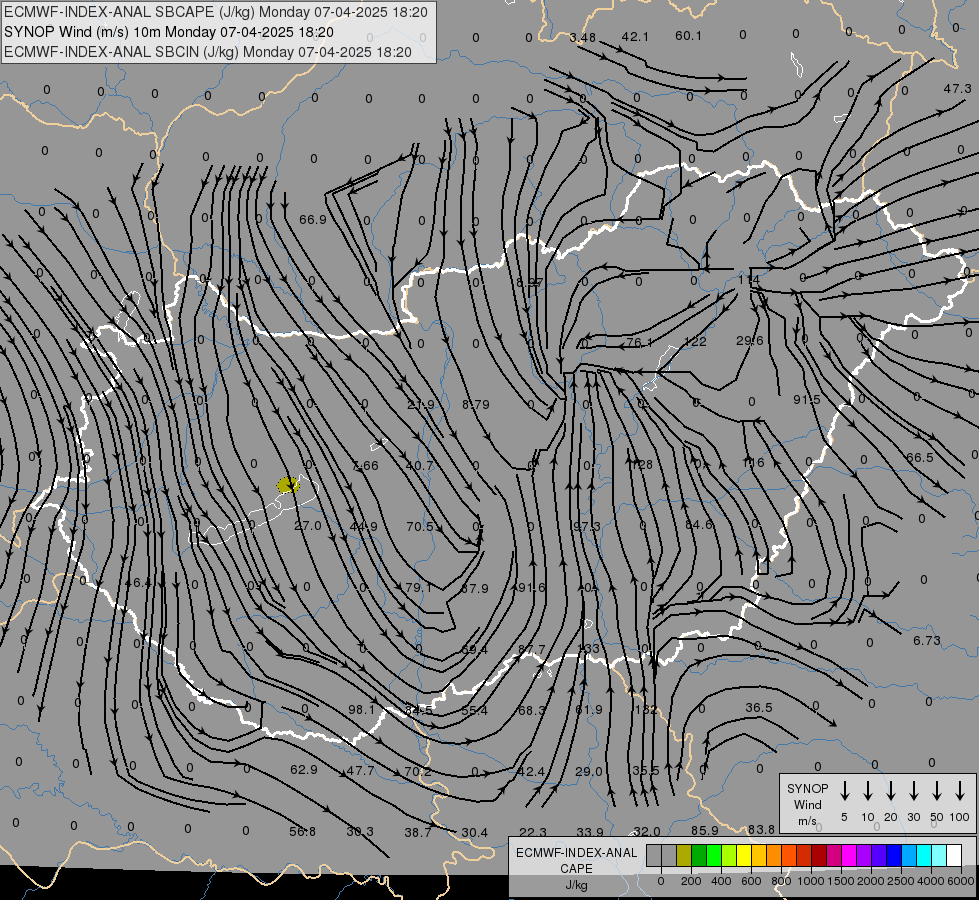
Task: Pick the bright green CAPE legend swatch
Action: [x=714, y=855]
